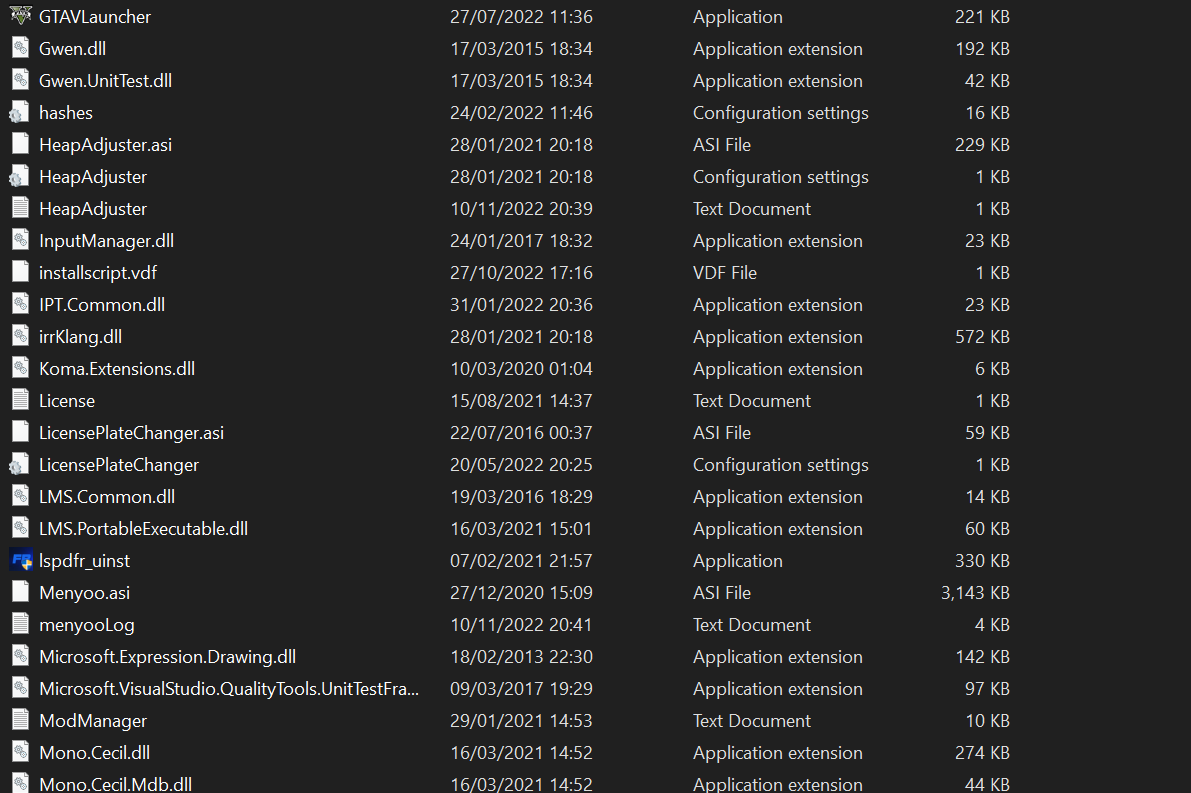Screen dimensions: 1191x793
Task: Select the lspdfr_uinst application icon
Action: pos(20,561)
